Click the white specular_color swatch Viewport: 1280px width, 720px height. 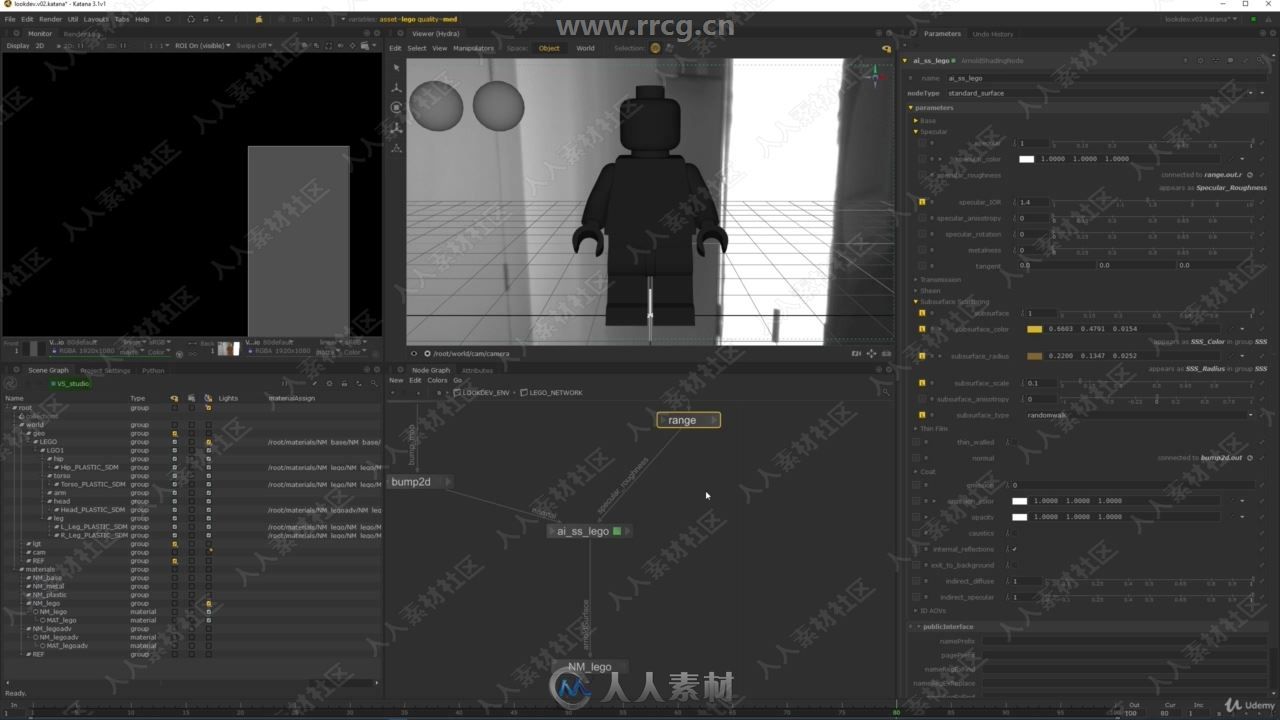(1026, 159)
